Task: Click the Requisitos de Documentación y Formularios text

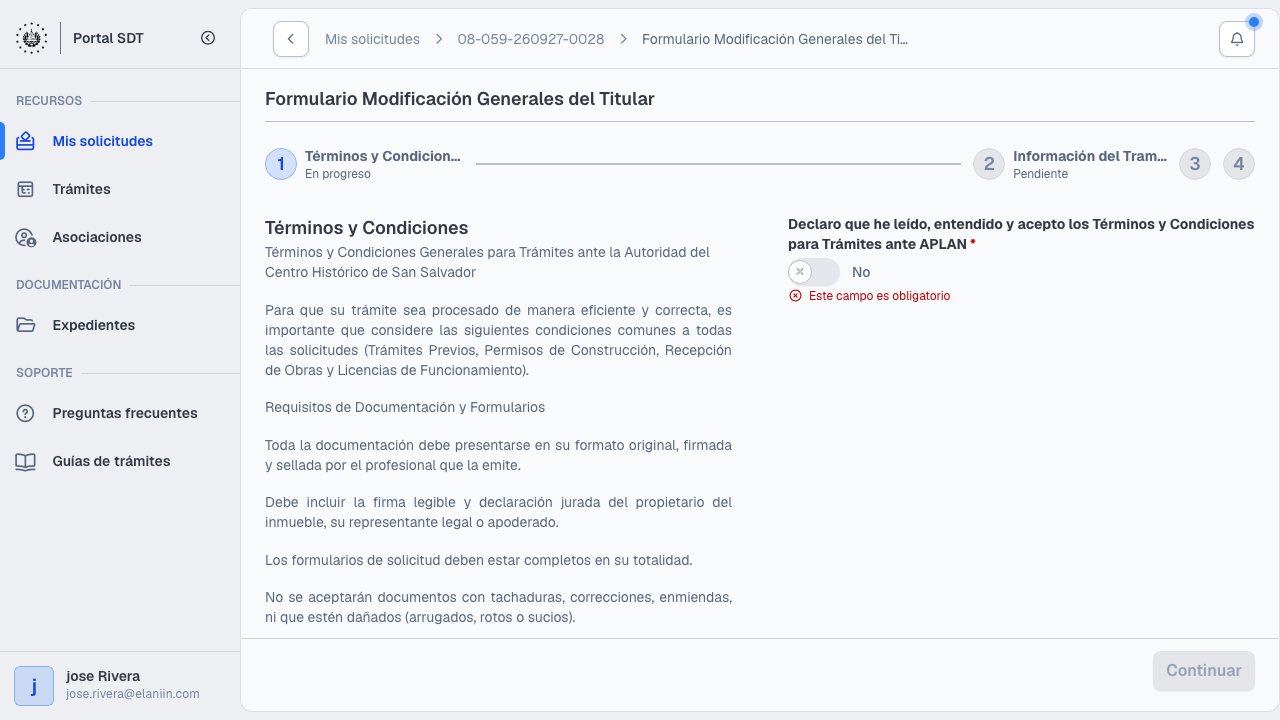Action: 405,407
